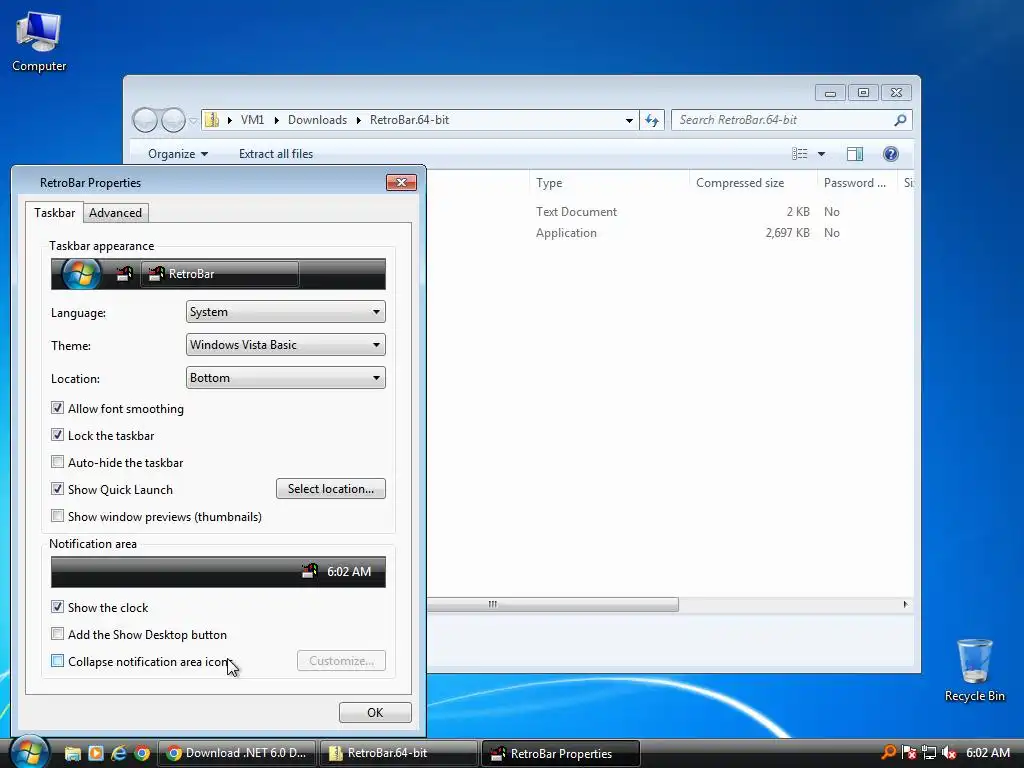Click RetroBar icon in notification area preview
The width and height of the screenshot is (1024, 768).
[x=310, y=571]
